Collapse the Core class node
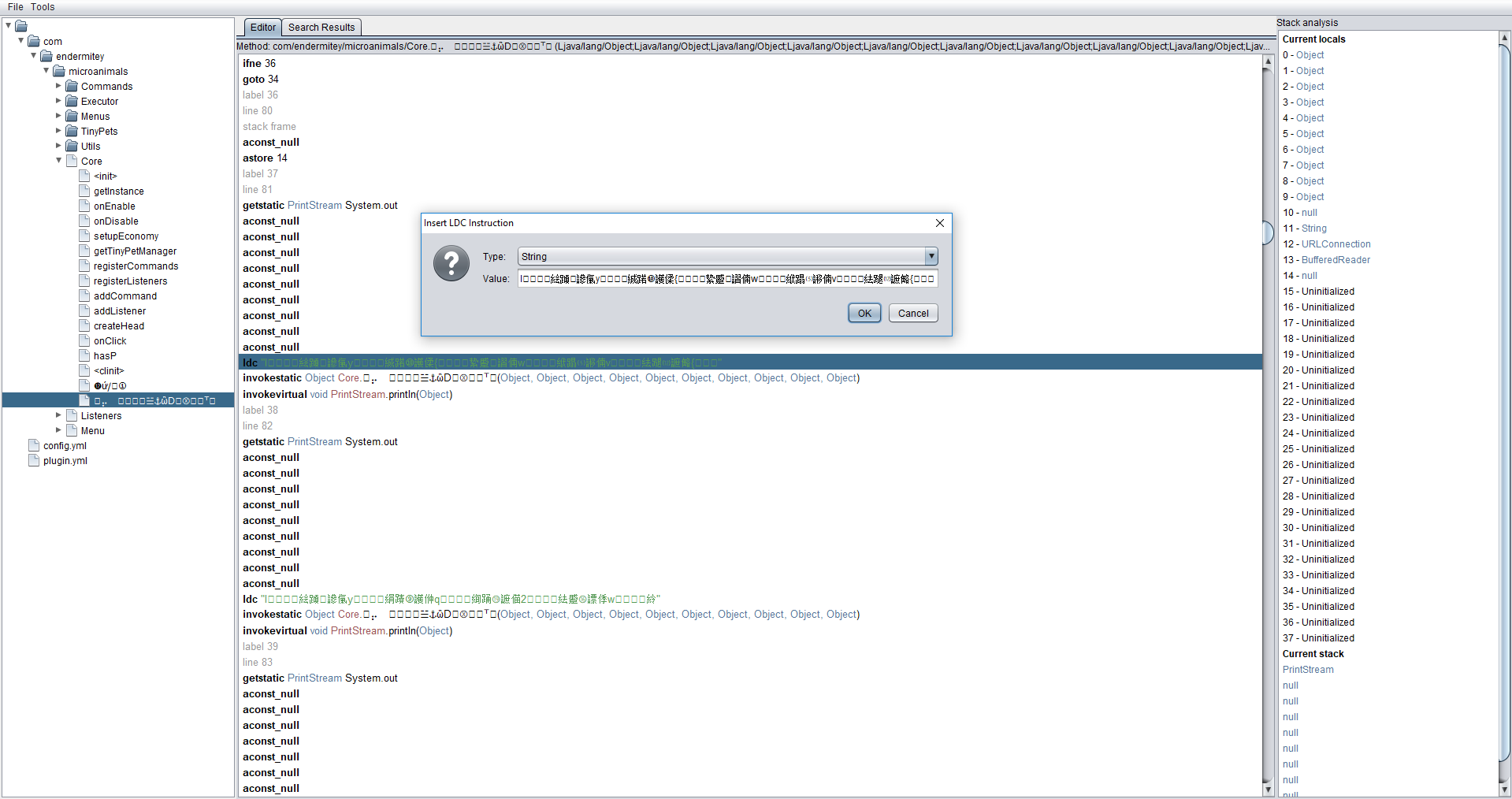Screen dimensions: 1512x799 [x=58, y=161]
